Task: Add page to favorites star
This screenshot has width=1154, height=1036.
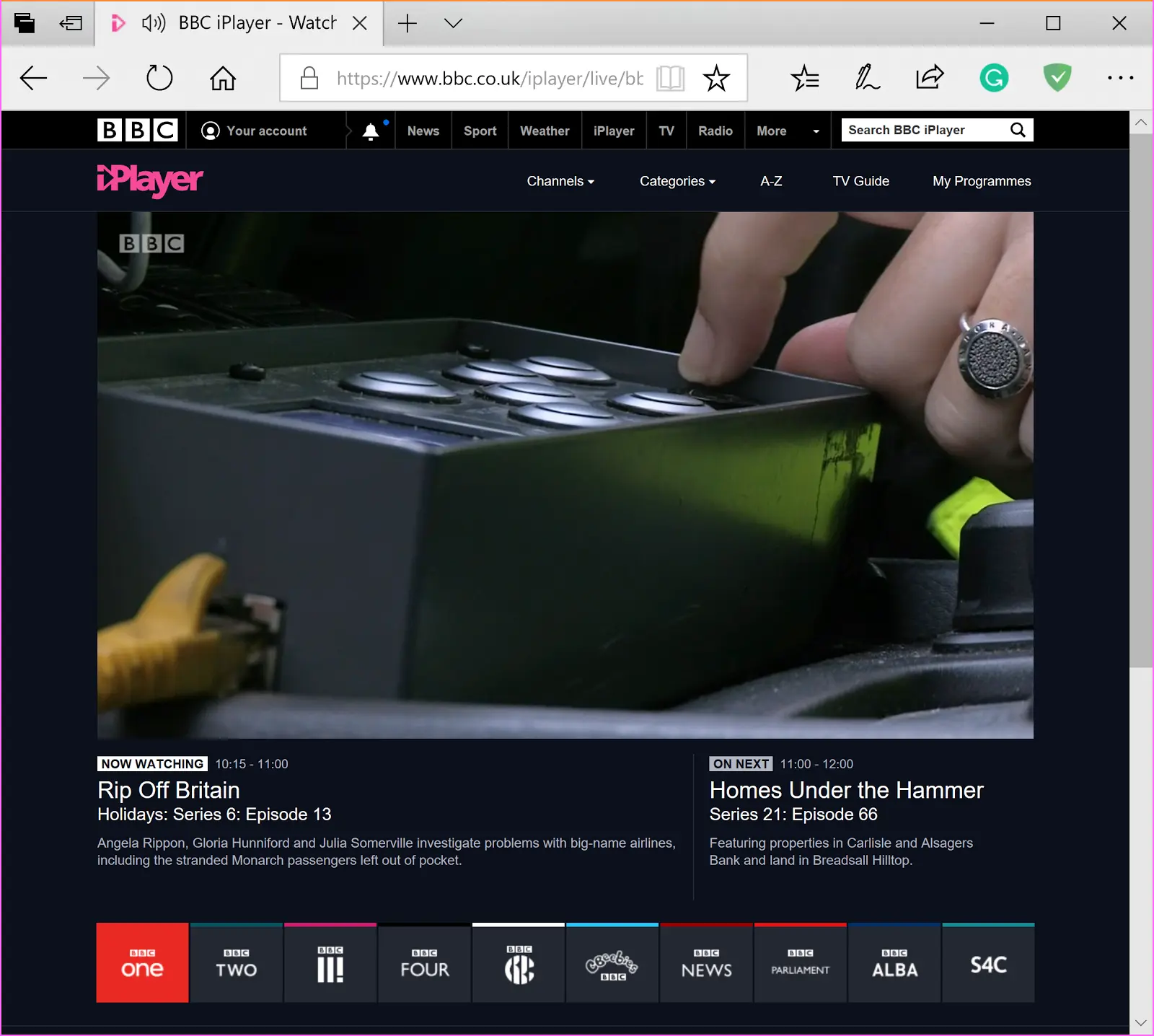Action: 716,78
